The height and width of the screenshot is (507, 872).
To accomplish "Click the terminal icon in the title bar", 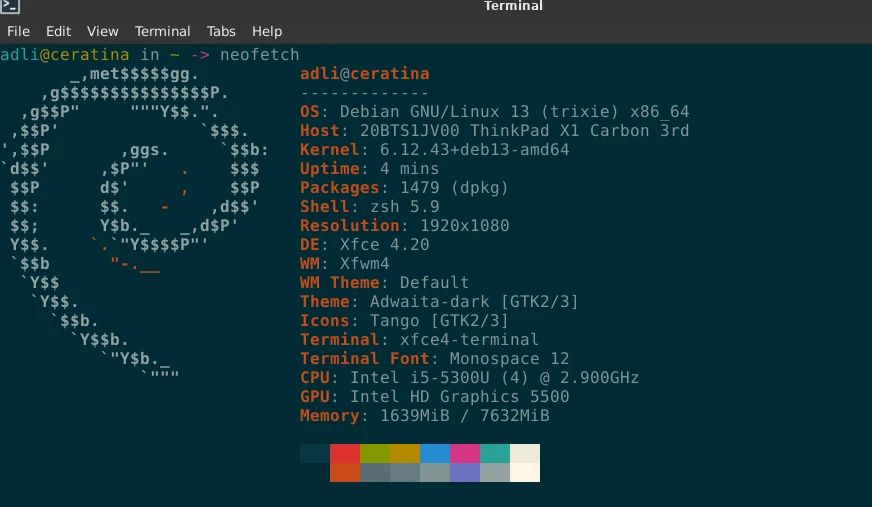I will click(x=11, y=6).
